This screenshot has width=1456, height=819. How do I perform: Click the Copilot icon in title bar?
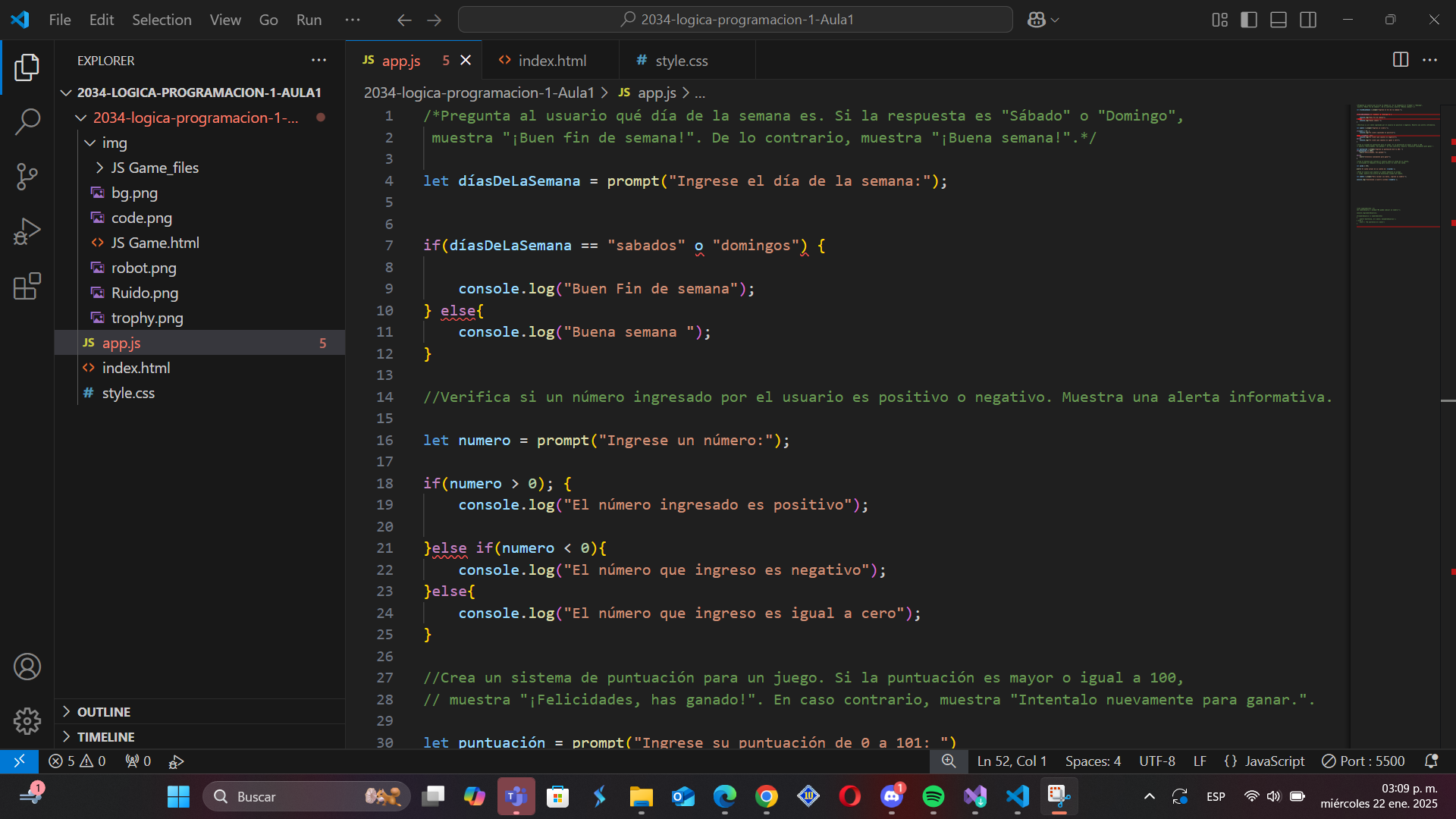pos(1036,20)
